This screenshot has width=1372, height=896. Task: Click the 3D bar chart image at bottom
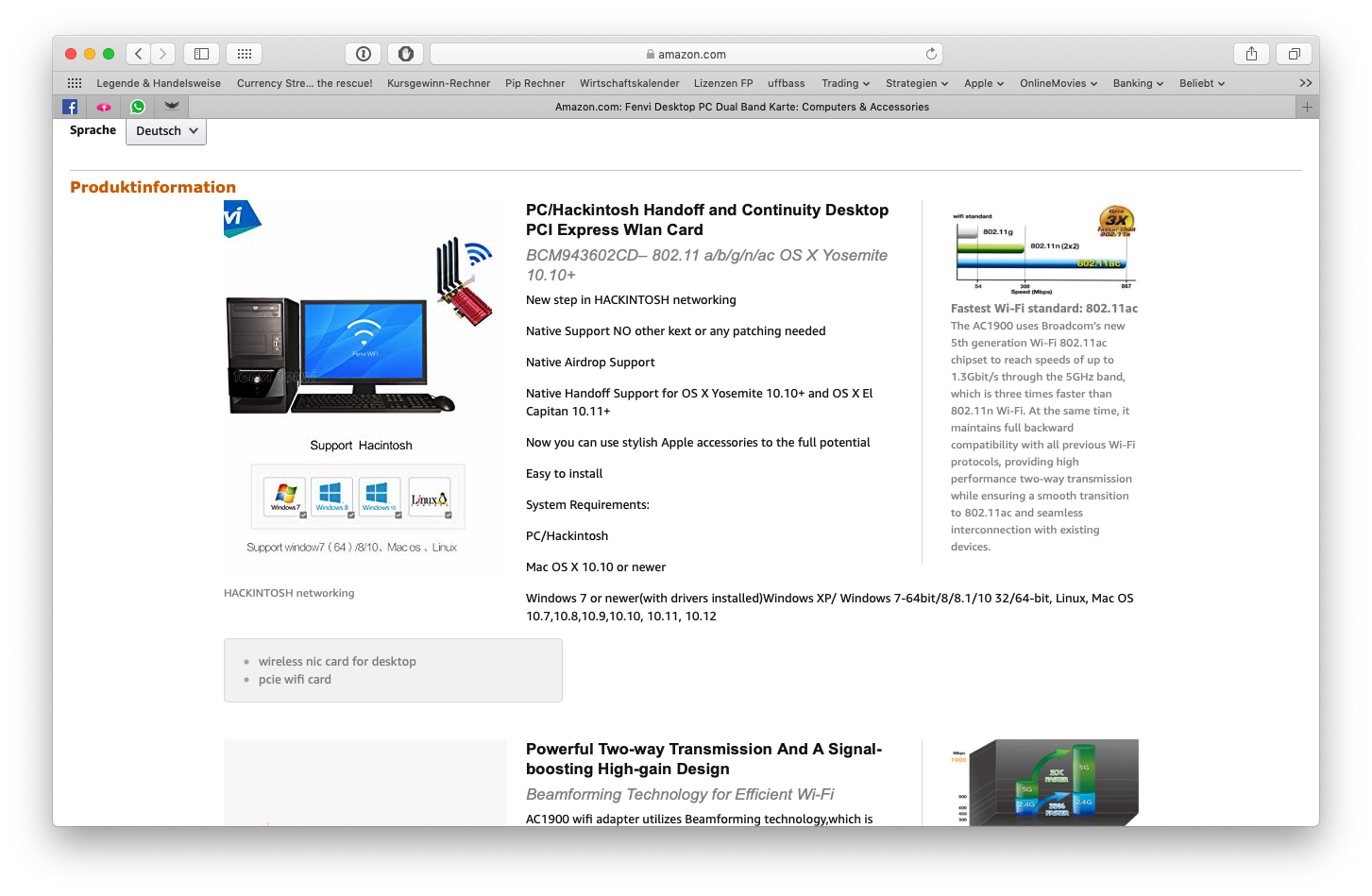1045,783
